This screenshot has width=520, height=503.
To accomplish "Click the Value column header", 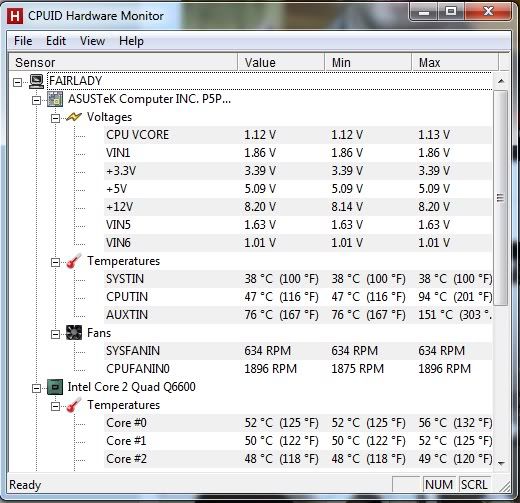I will pos(281,62).
